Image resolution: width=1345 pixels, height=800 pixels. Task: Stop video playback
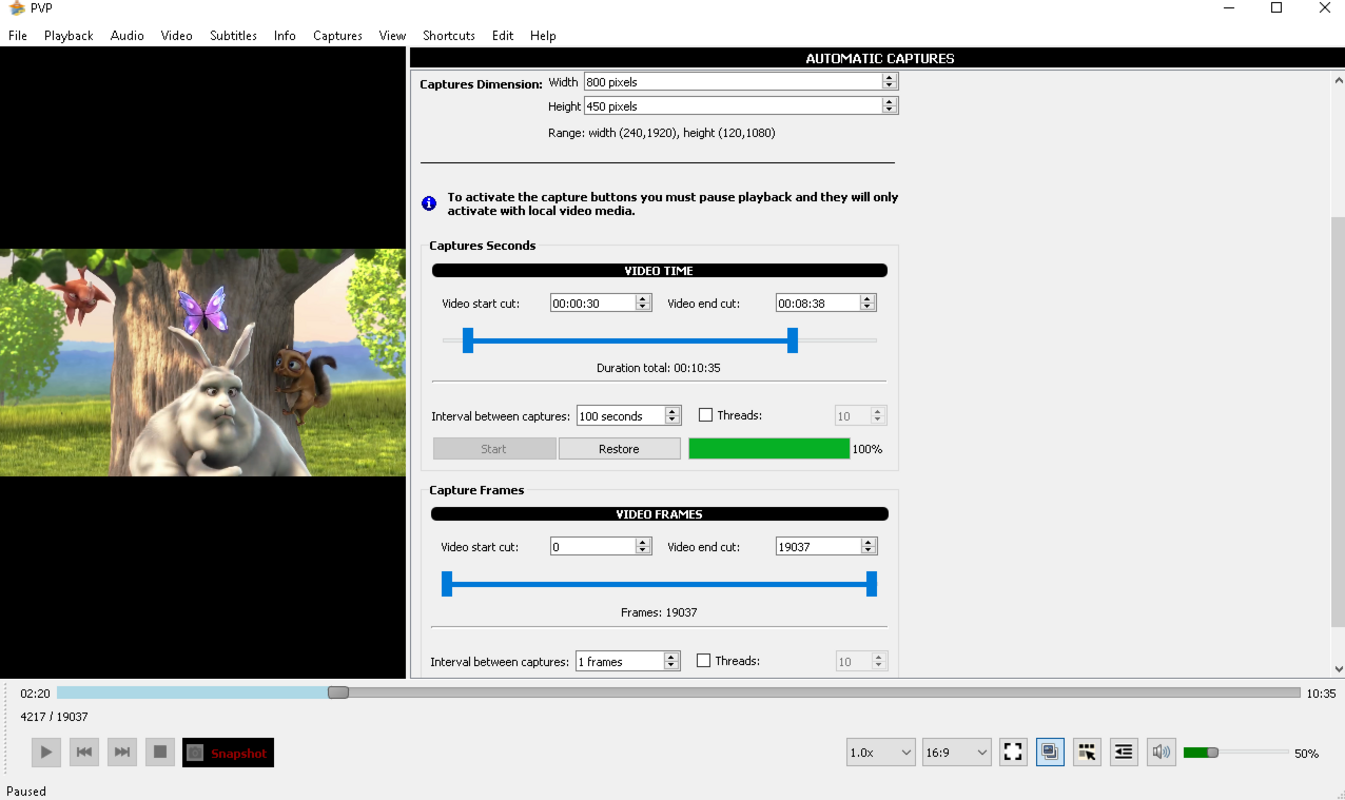(x=160, y=752)
